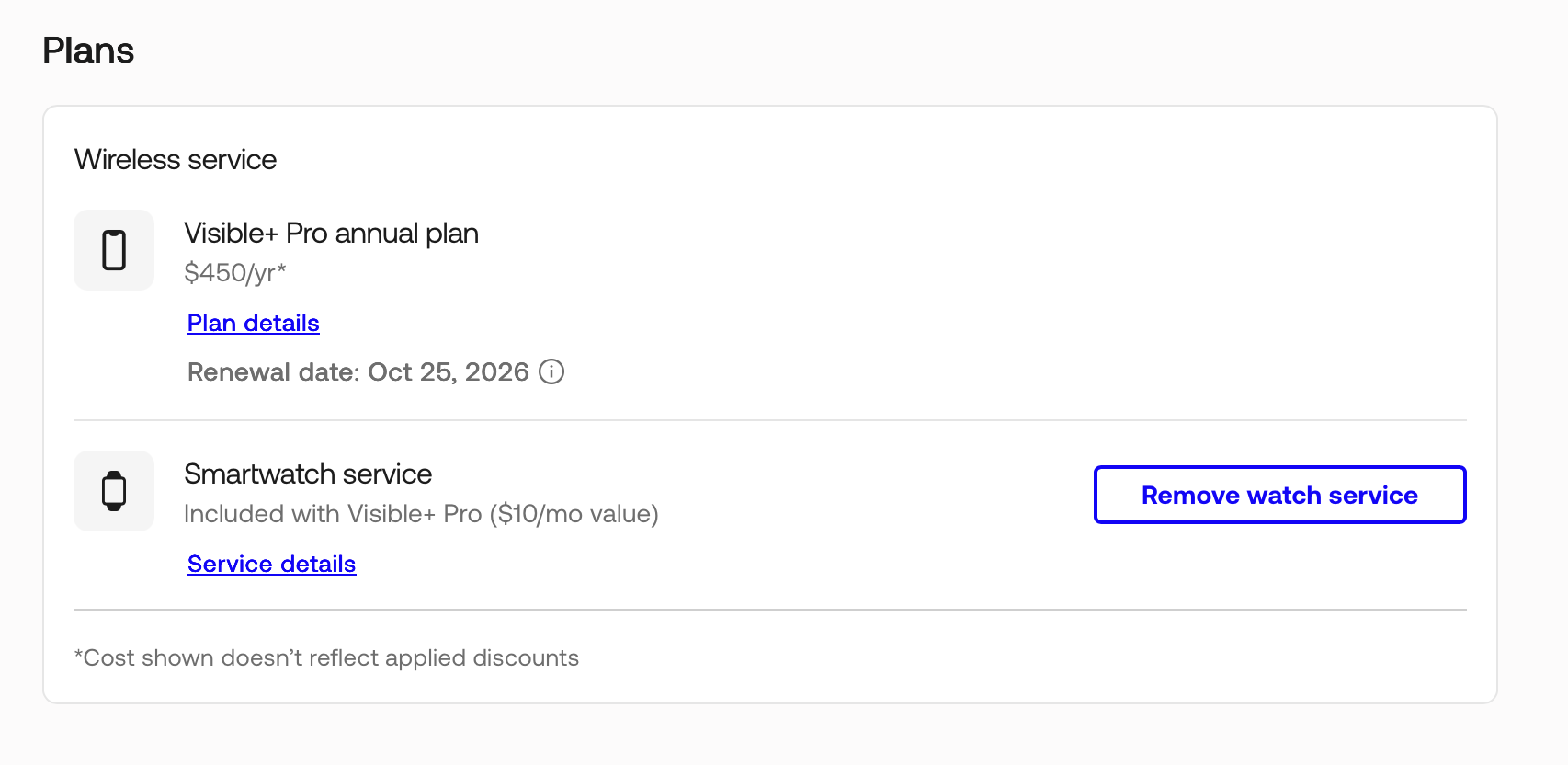
Task: Open the Service details link
Action: [x=271, y=564]
